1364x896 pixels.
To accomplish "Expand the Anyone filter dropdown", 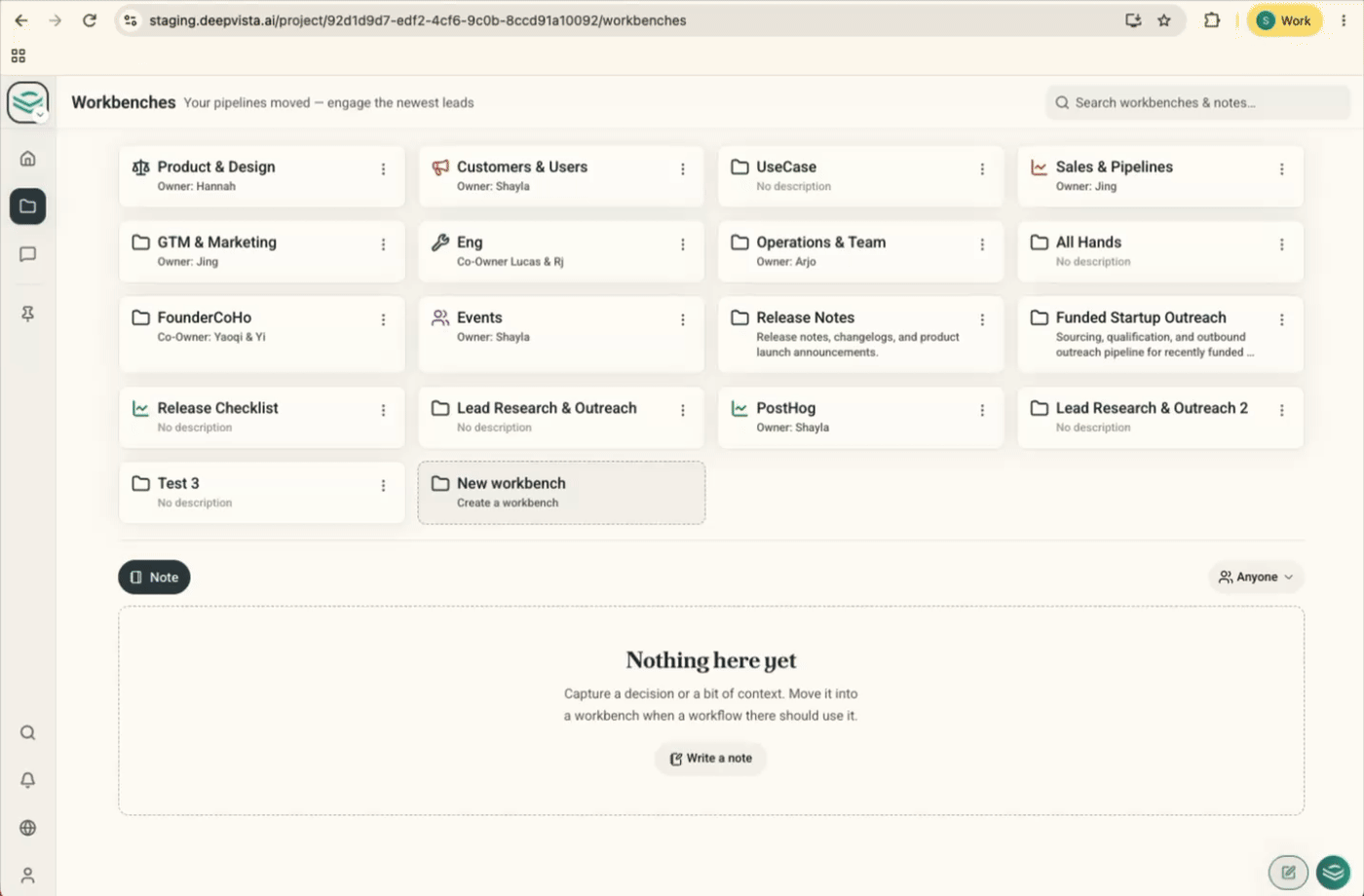I will click(1256, 578).
